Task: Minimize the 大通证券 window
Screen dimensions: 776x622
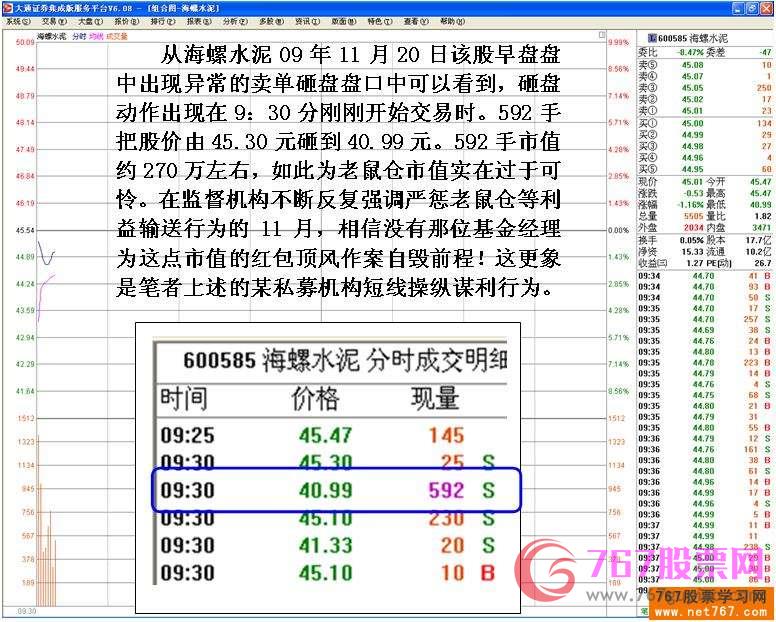Action: (738, 8)
